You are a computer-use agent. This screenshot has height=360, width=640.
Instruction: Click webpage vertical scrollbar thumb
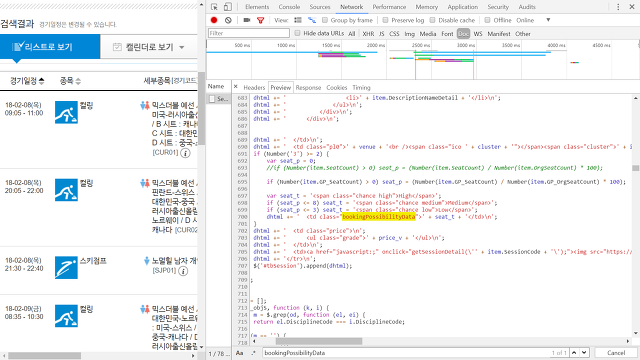[x=201, y=108]
